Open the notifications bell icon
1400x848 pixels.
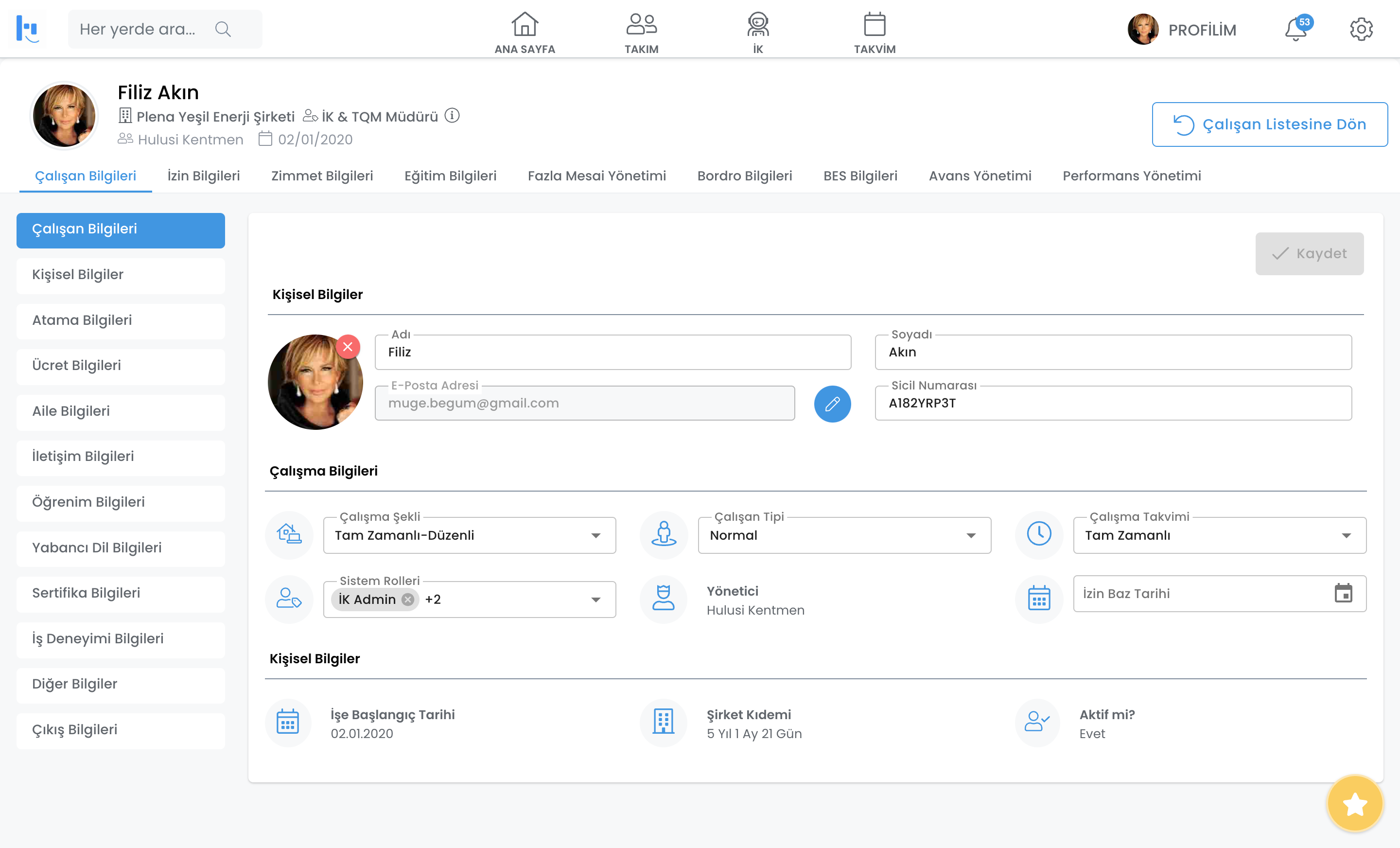tap(1296, 30)
